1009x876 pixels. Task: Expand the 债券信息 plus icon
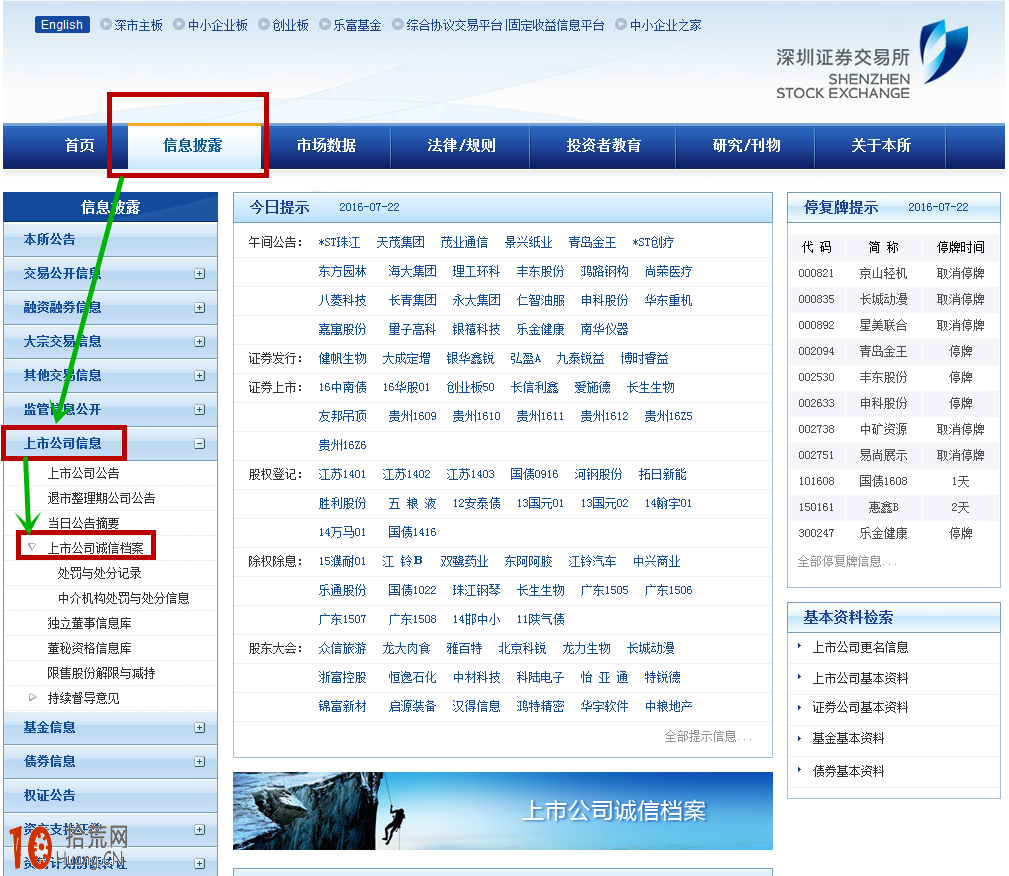200,762
